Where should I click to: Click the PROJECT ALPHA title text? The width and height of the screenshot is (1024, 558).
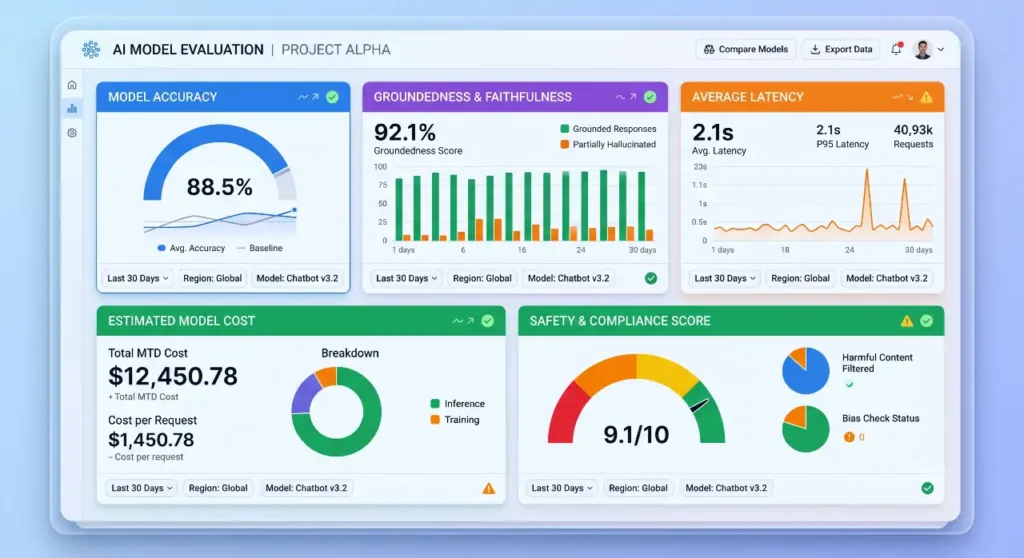336,50
